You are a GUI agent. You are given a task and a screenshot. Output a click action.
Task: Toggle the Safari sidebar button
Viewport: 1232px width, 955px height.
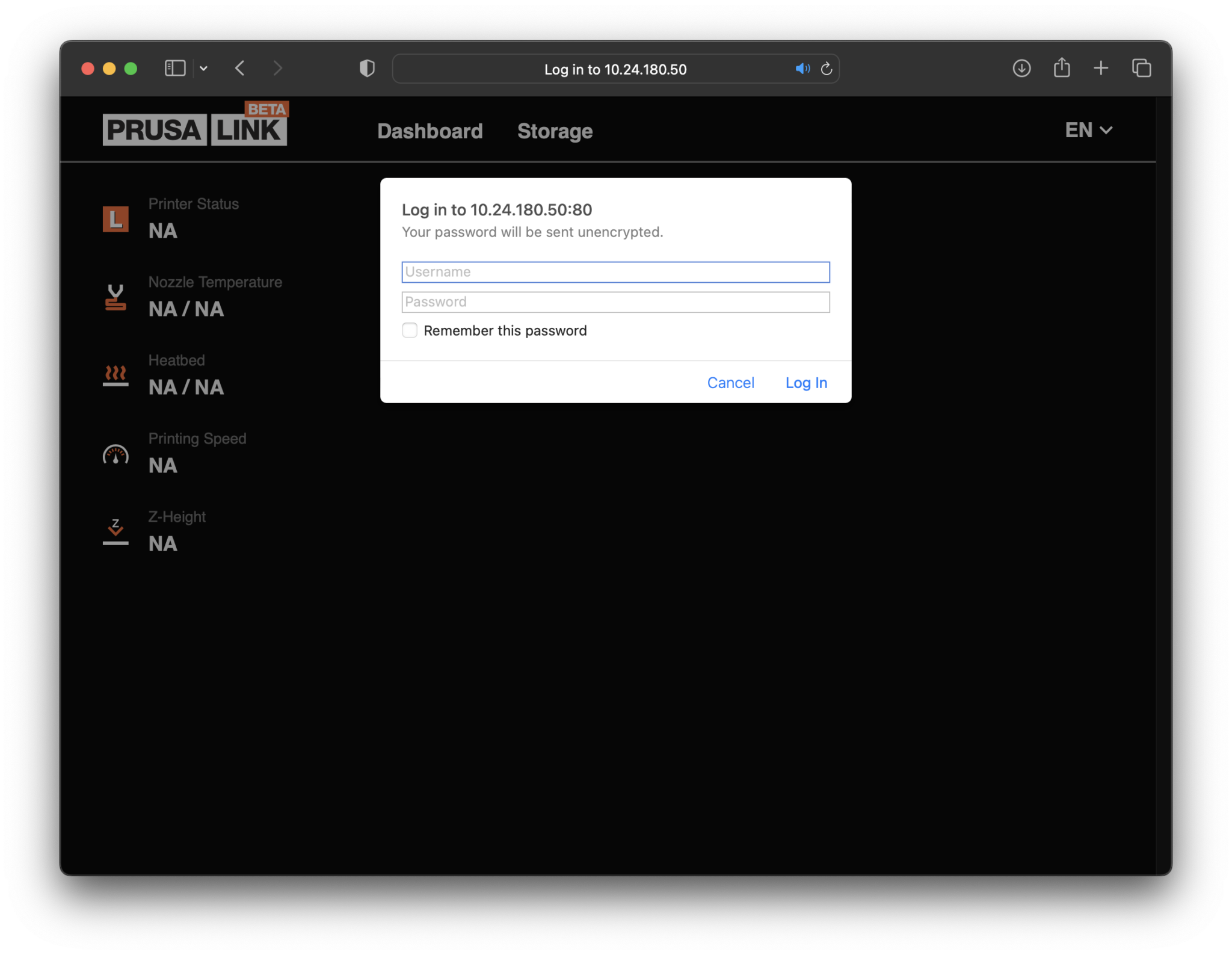pos(175,69)
